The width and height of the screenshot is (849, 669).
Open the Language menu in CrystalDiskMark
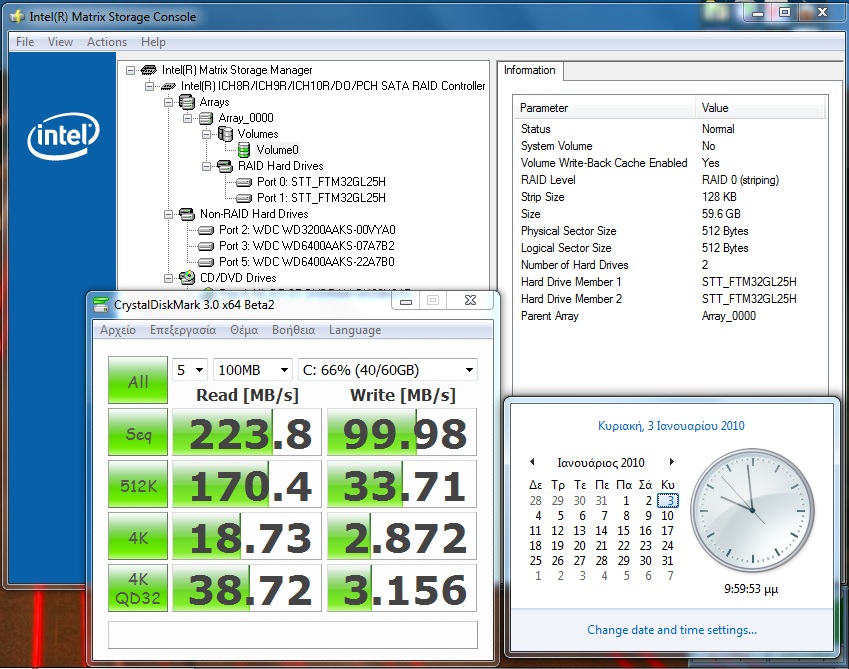[355, 330]
